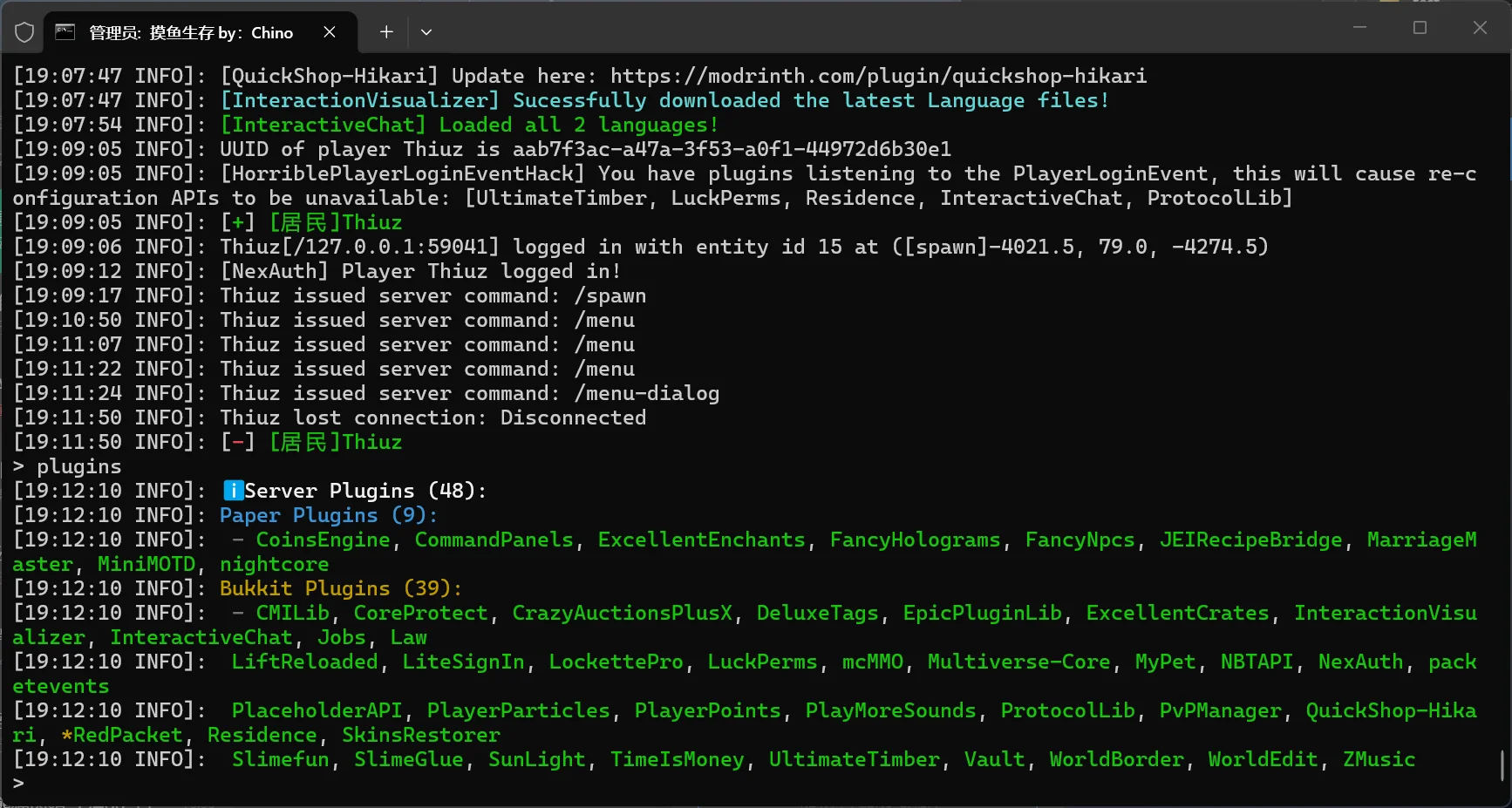Click the blue info icon before Server Plugins
Screen dimensions: 1512x808
[233, 491]
